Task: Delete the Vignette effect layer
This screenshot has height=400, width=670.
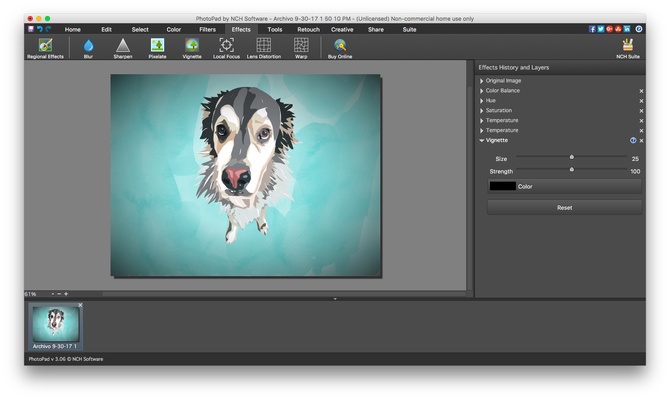Action: click(641, 141)
